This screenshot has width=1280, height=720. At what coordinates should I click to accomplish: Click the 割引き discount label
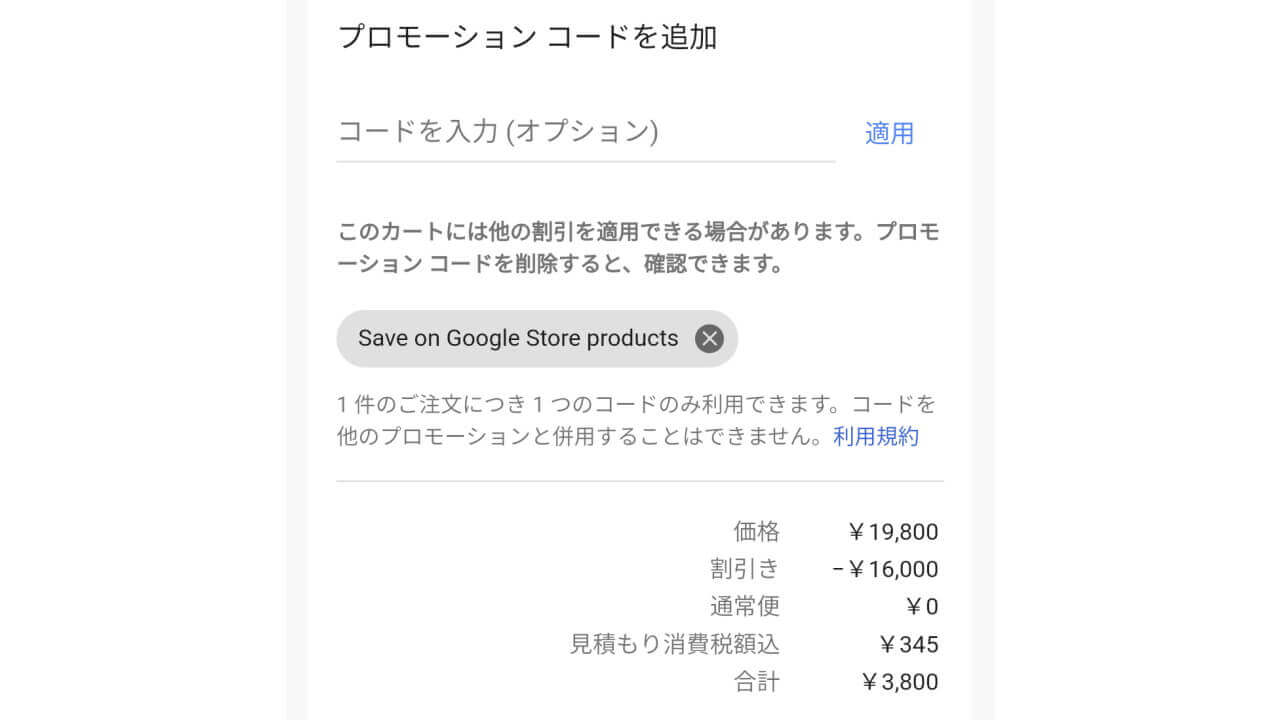point(744,569)
